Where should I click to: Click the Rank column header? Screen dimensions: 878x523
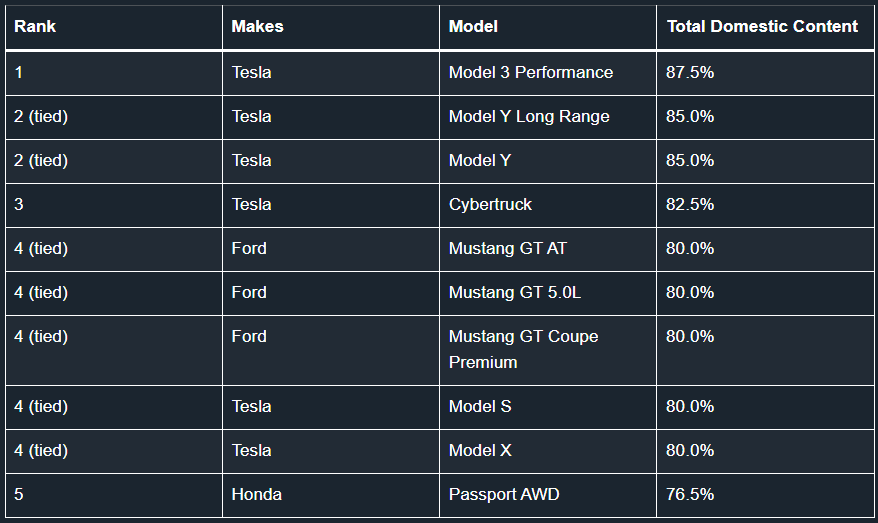click(114, 27)
